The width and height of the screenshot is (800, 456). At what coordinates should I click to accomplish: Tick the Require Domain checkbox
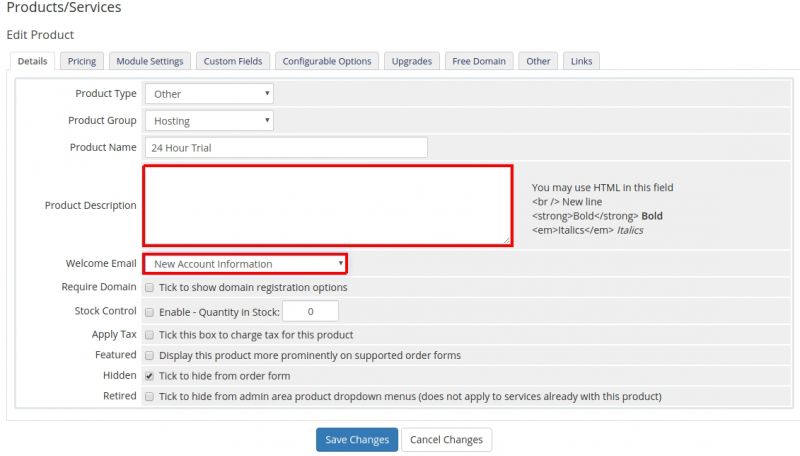pos(149,288)
